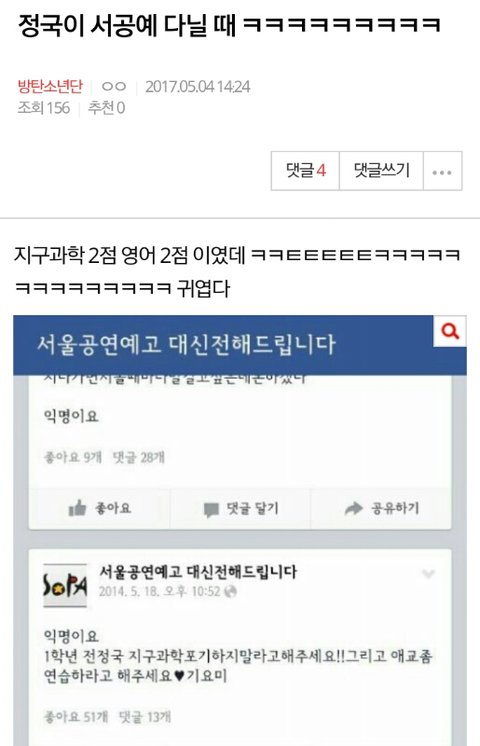Click the thumbs-up 좋아요 icon
The width and height of the screenshot is (480, 746).
click(x=77, y=508)
